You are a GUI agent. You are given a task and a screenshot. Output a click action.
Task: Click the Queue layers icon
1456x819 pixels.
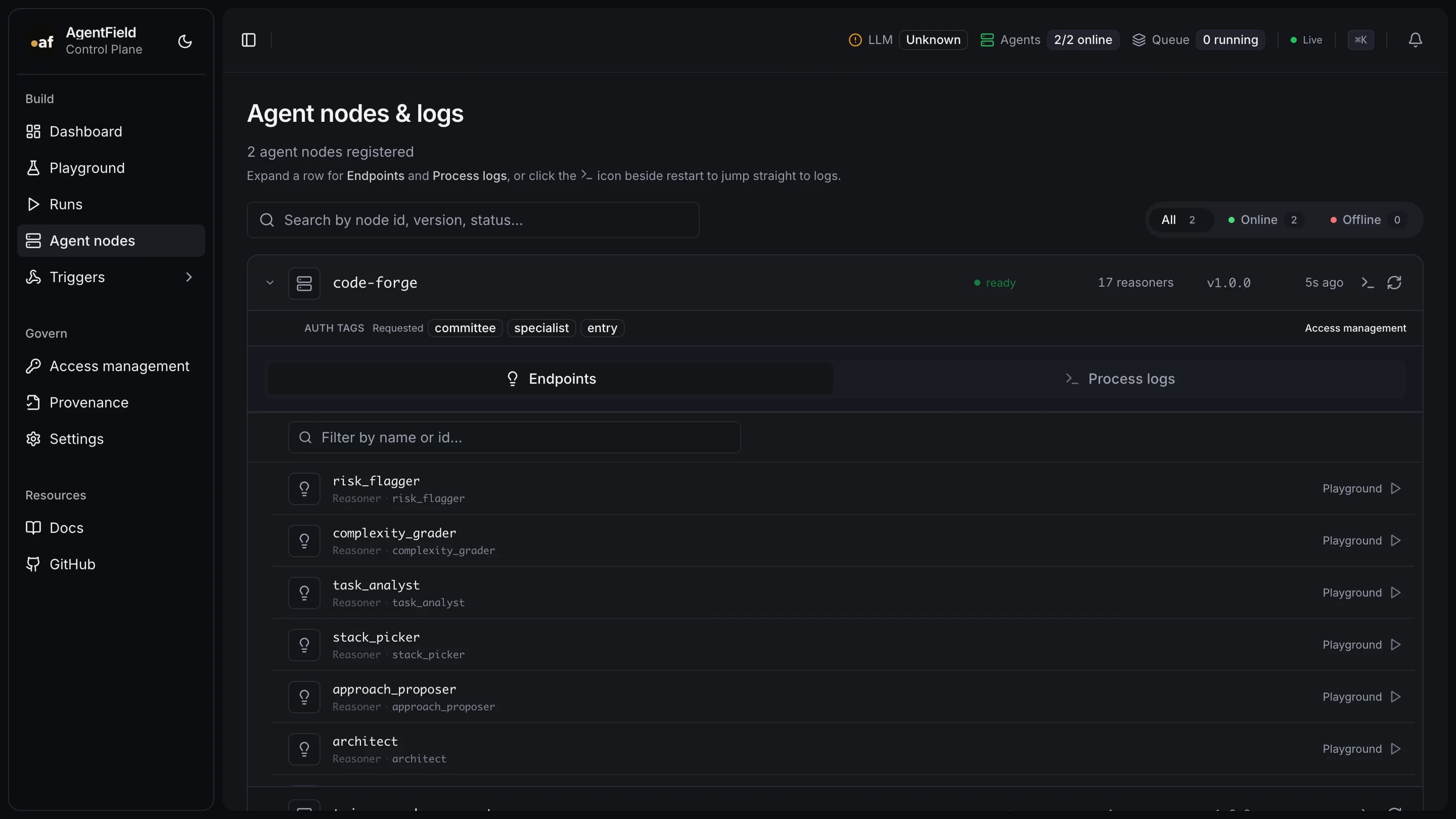pyautogui.click(x=1139, y=40)
